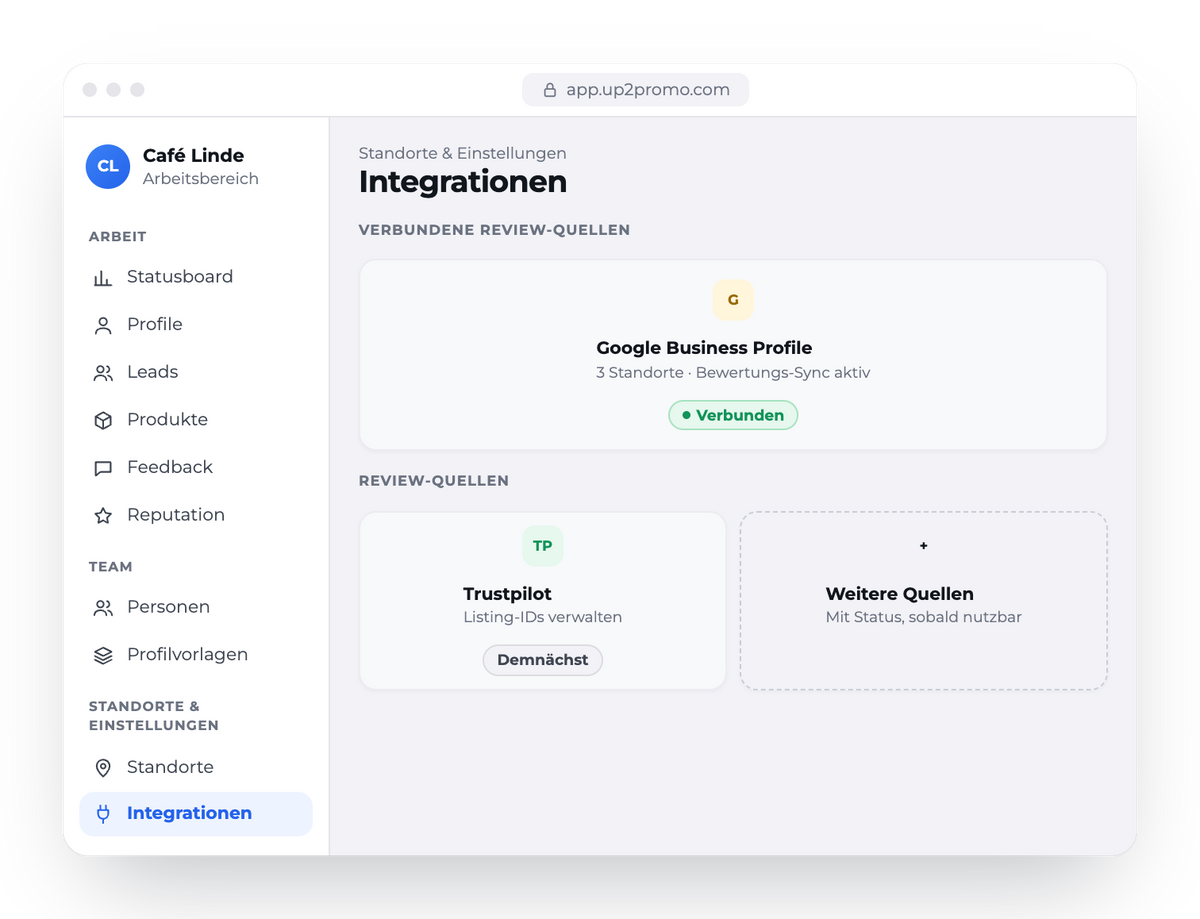Click the Standorte map pin icon
The width and height of the screenshot is (1200, 919).
103,768
